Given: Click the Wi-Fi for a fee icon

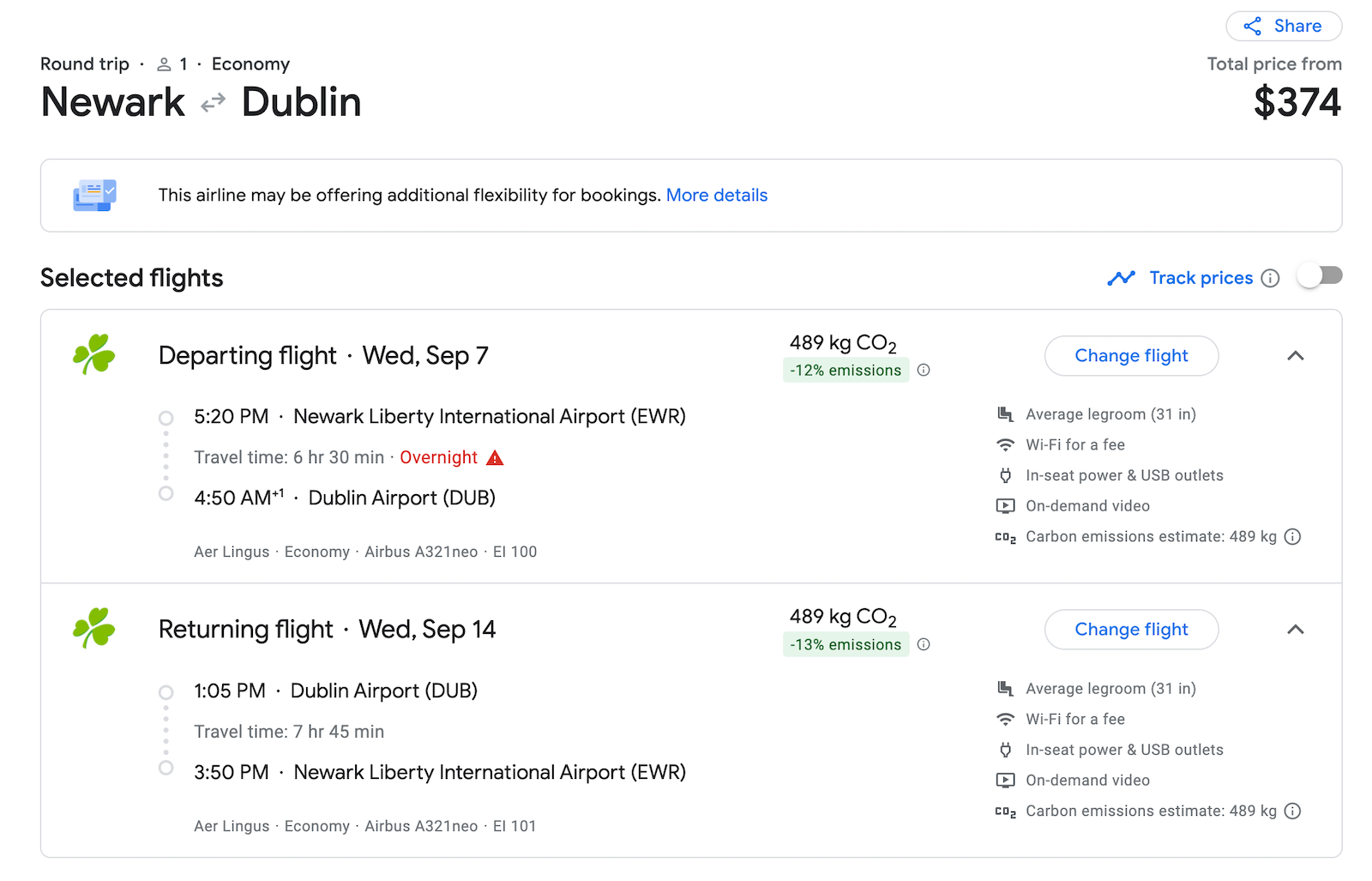Looking at the screenshot, I should (1005, 444).
